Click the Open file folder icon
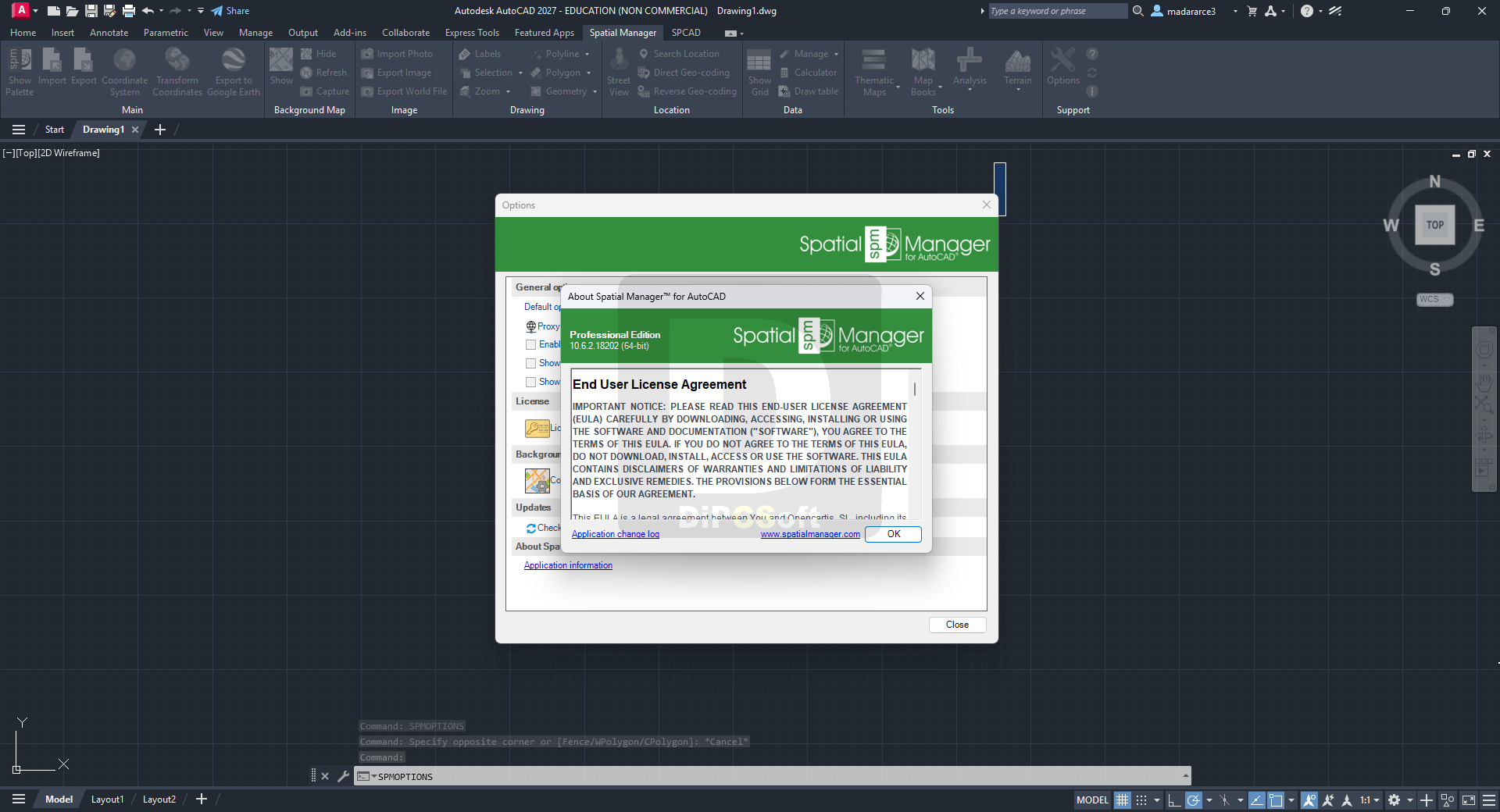1500x812 pixels. click(73, 11)
